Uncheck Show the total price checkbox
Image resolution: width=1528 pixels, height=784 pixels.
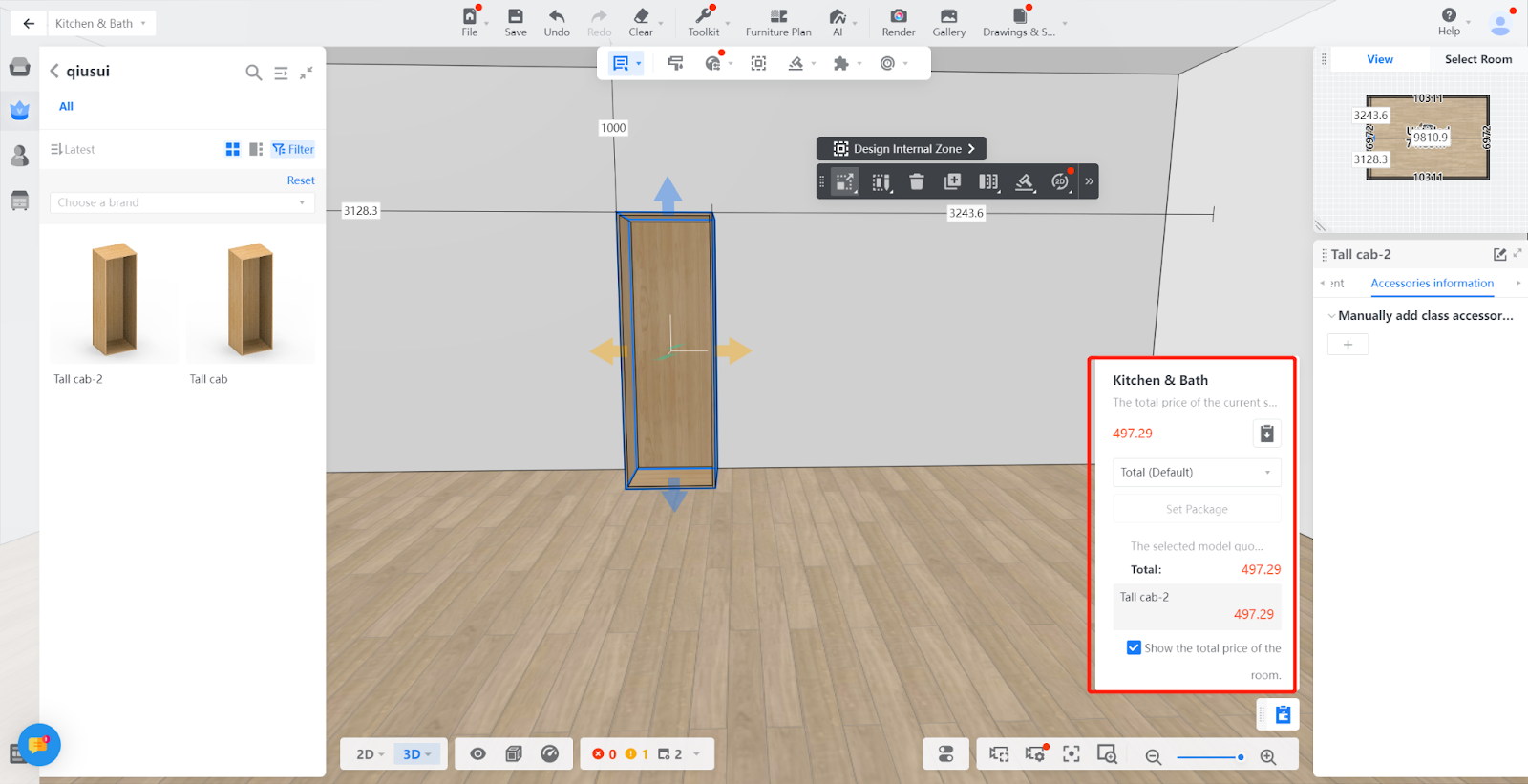point(1134,647)
